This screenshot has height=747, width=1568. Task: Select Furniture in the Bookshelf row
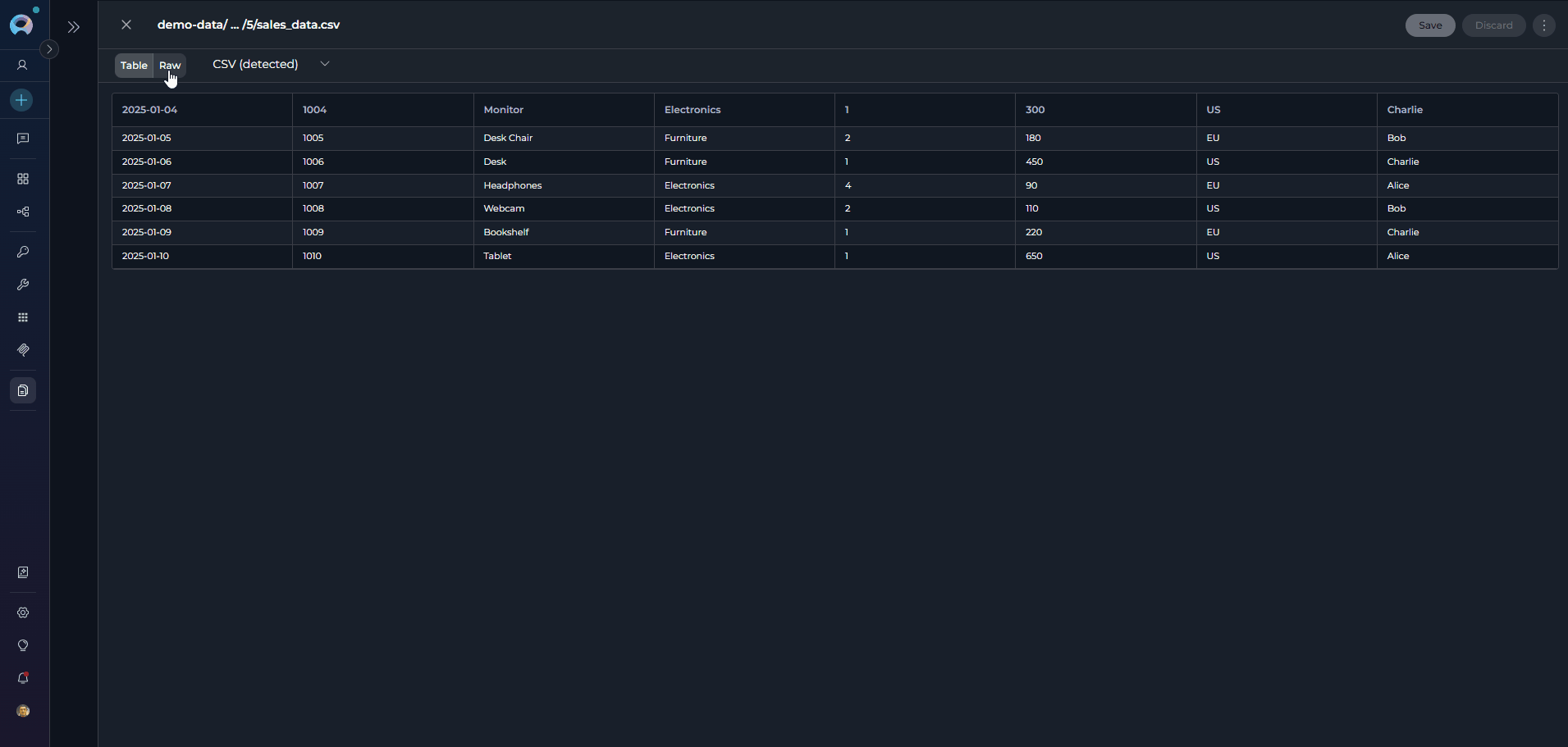744,233
